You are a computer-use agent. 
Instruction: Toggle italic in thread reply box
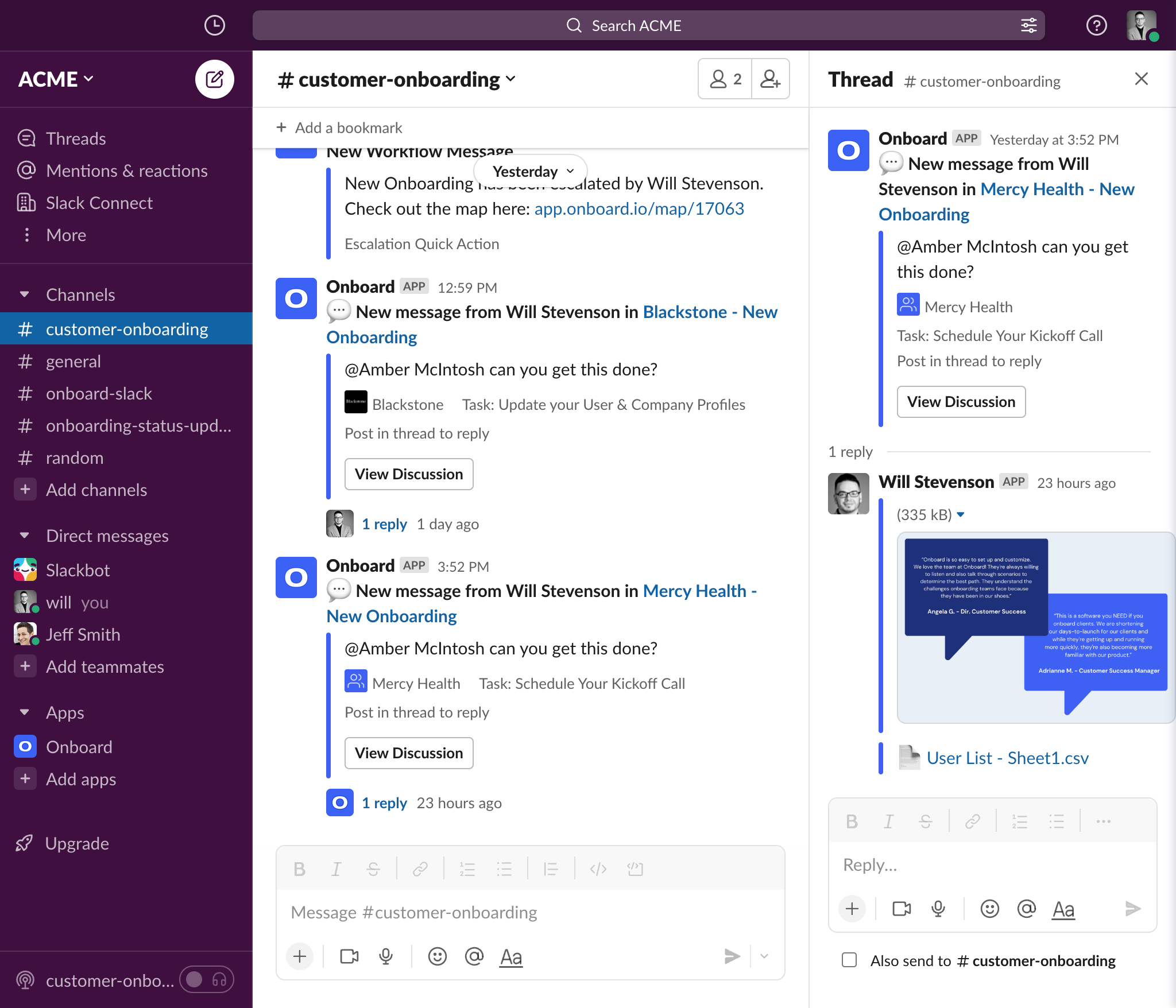coord(889,822)
